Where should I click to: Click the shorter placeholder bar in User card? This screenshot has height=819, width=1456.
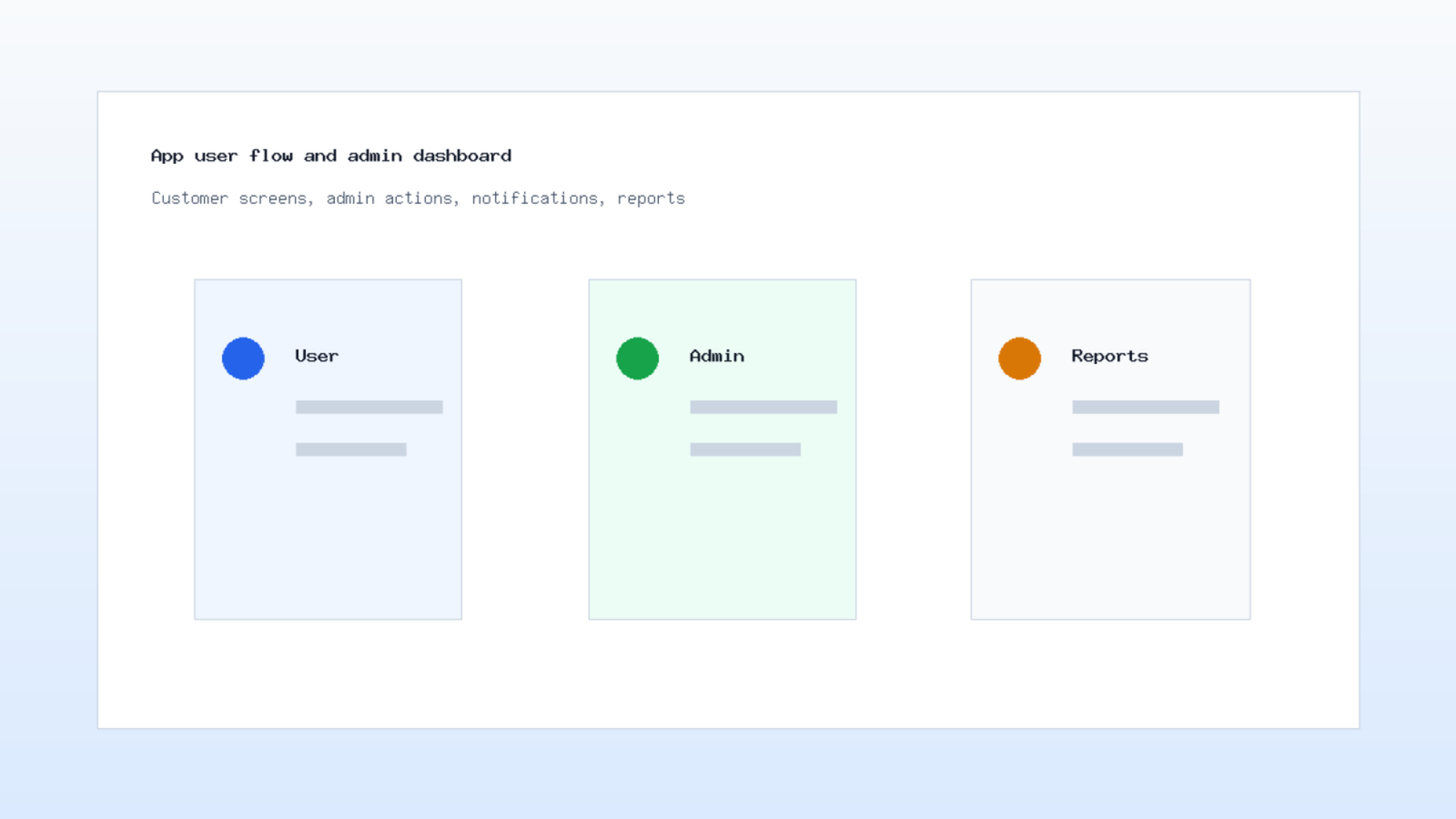[351, 450]
